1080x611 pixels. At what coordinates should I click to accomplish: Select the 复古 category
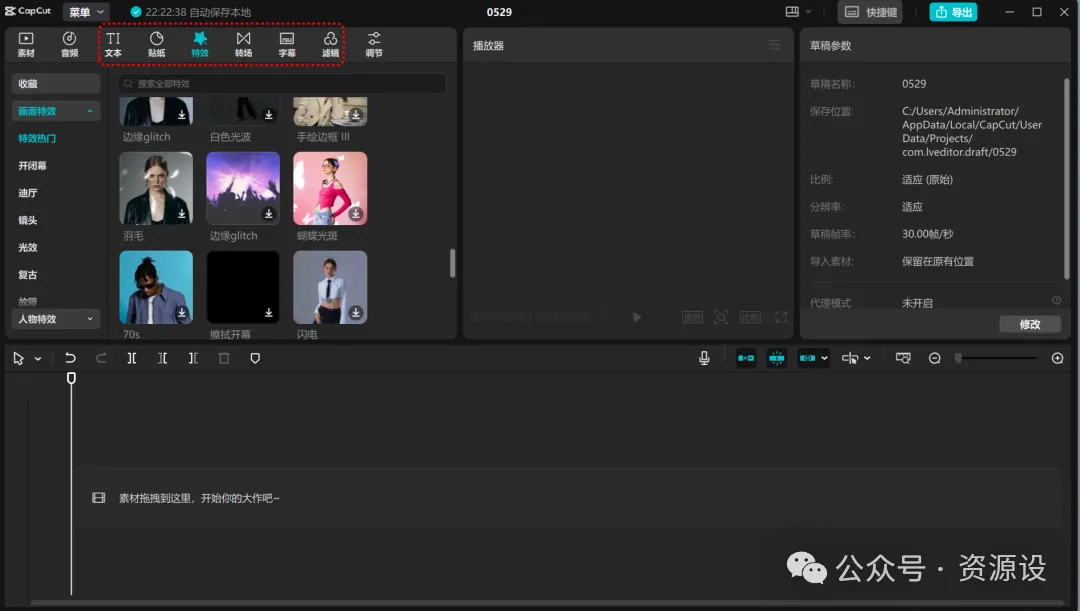(28, 275)
